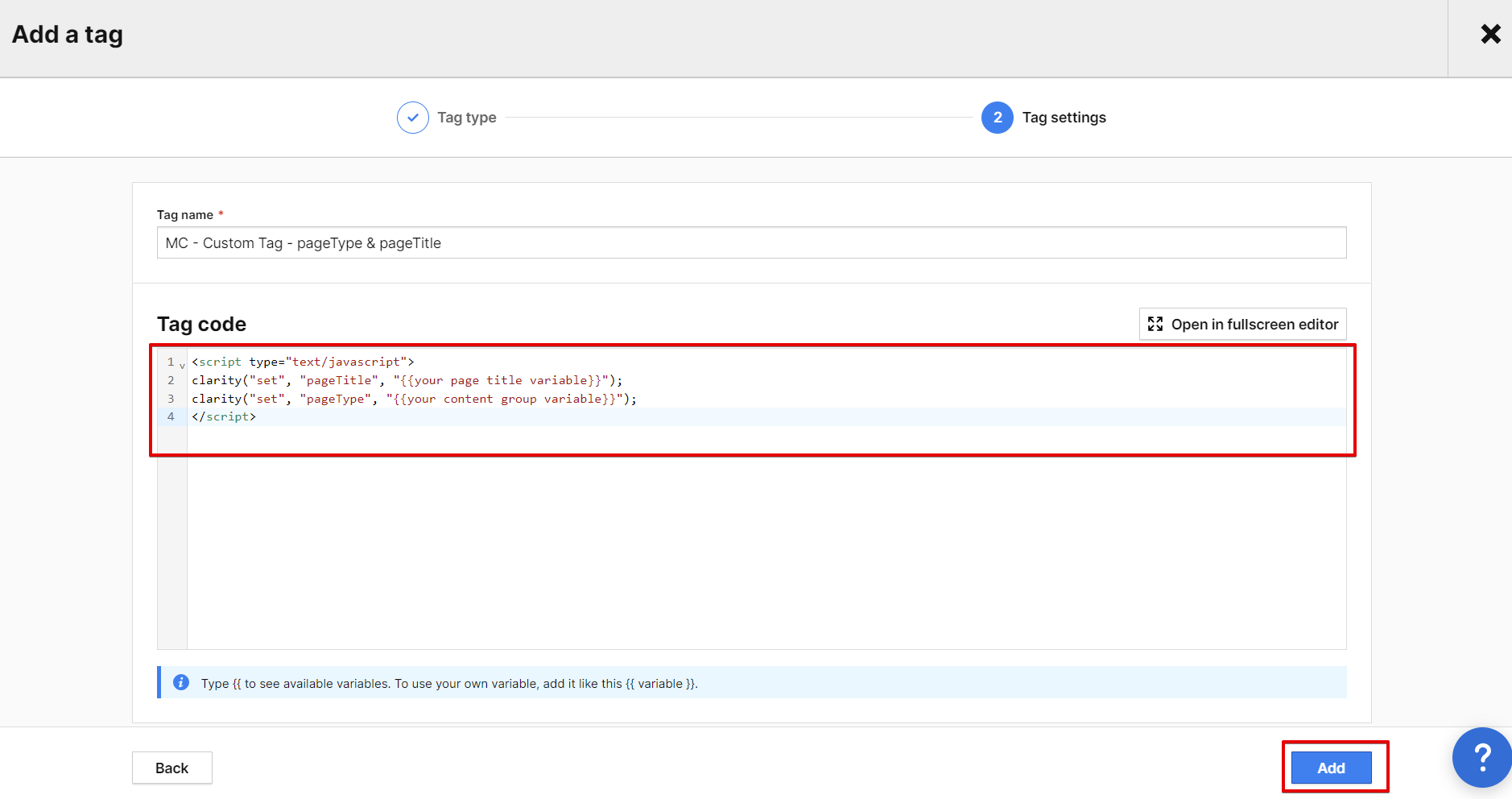Click the blue checkmark icon on Tag type step

(413, 117)
